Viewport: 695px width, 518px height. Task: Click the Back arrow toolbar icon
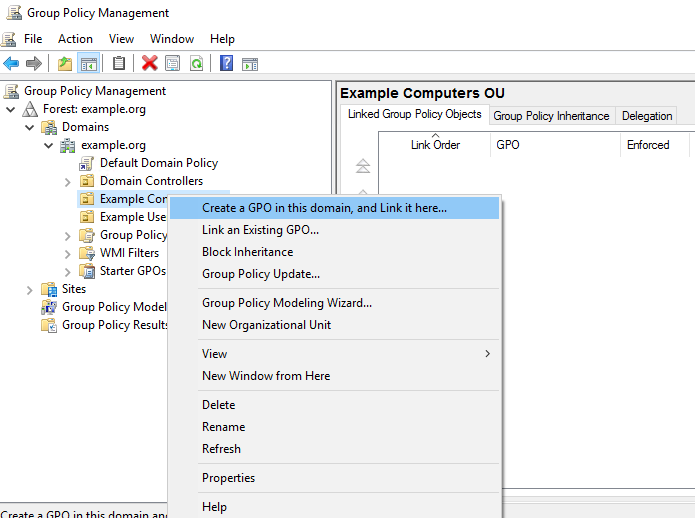pos(12,63)
